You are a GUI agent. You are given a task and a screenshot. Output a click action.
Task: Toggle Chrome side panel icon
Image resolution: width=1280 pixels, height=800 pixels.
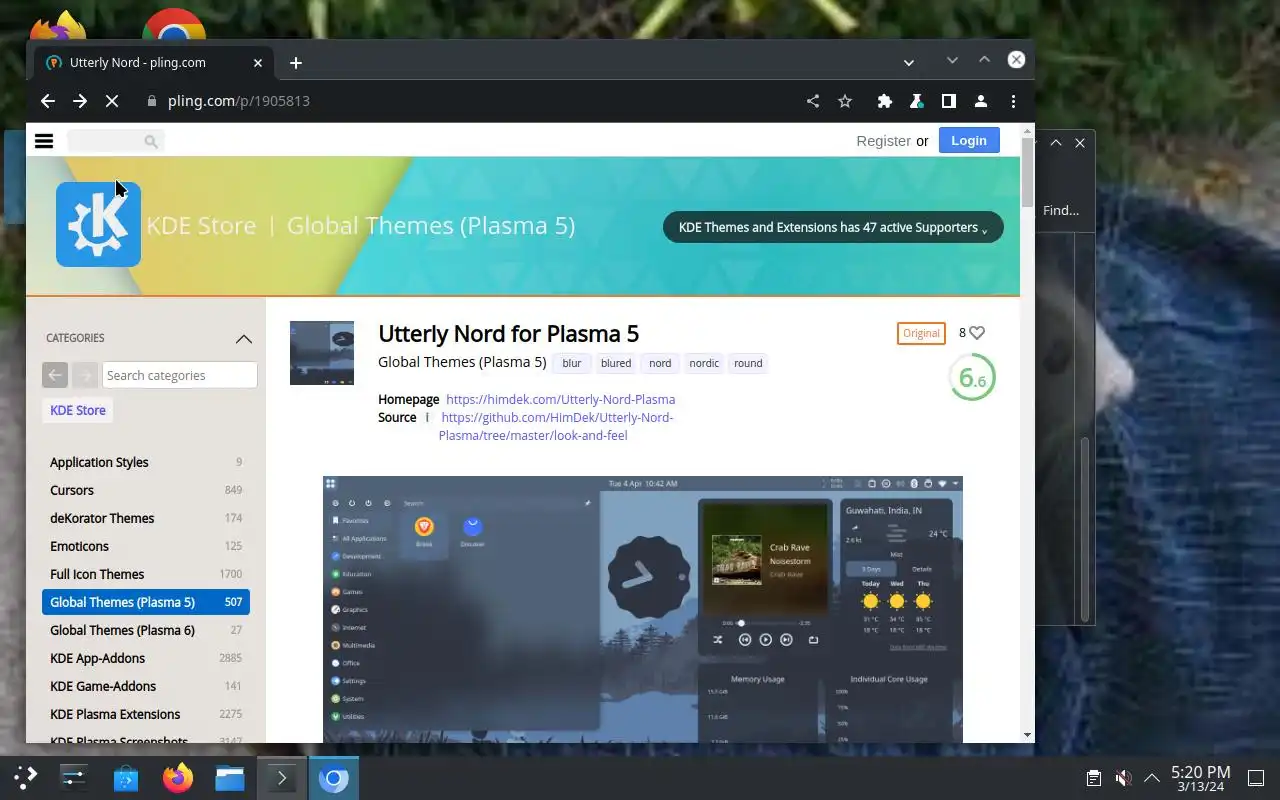948,101
